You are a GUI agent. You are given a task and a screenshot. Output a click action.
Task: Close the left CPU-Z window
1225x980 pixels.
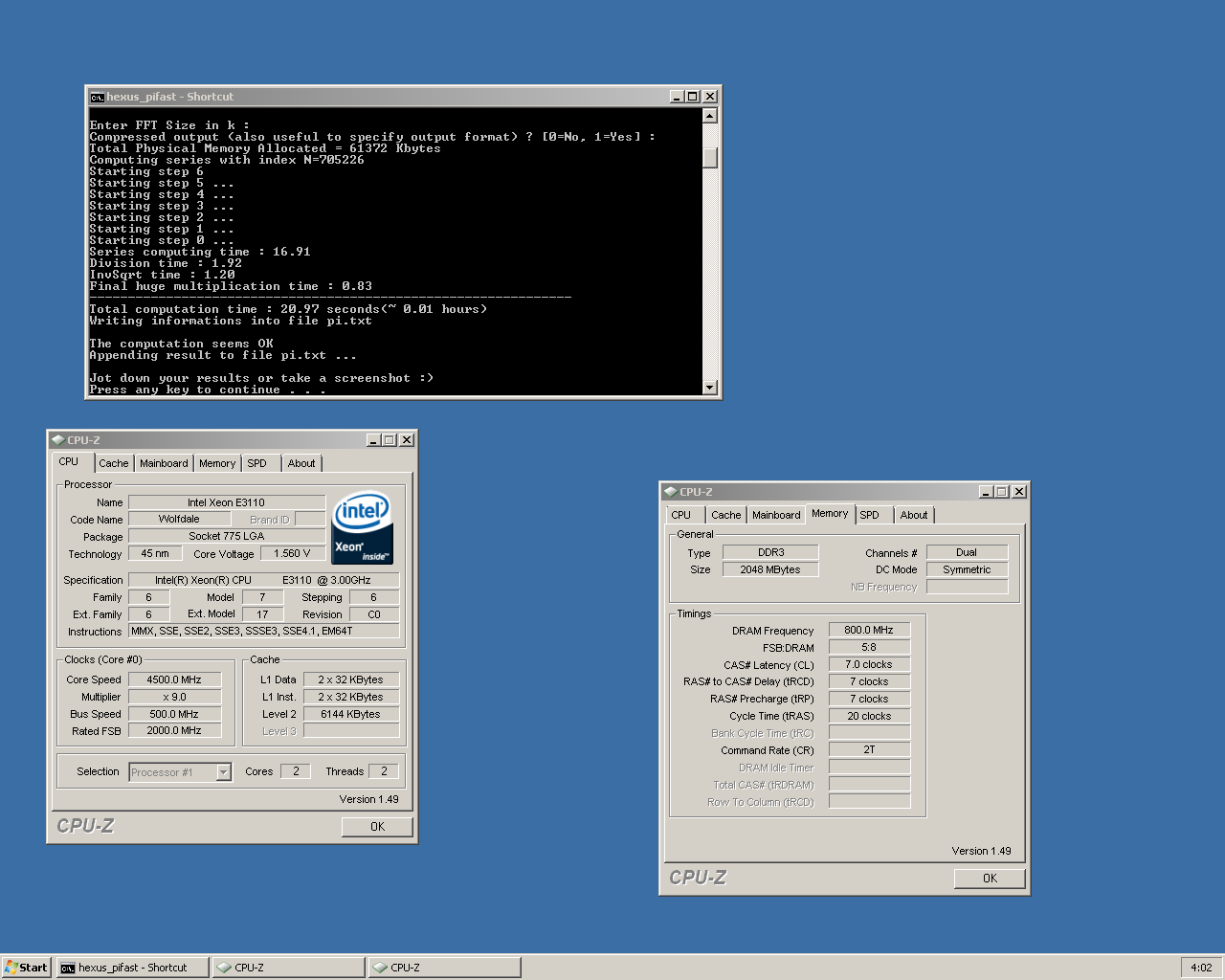[407, 440]
